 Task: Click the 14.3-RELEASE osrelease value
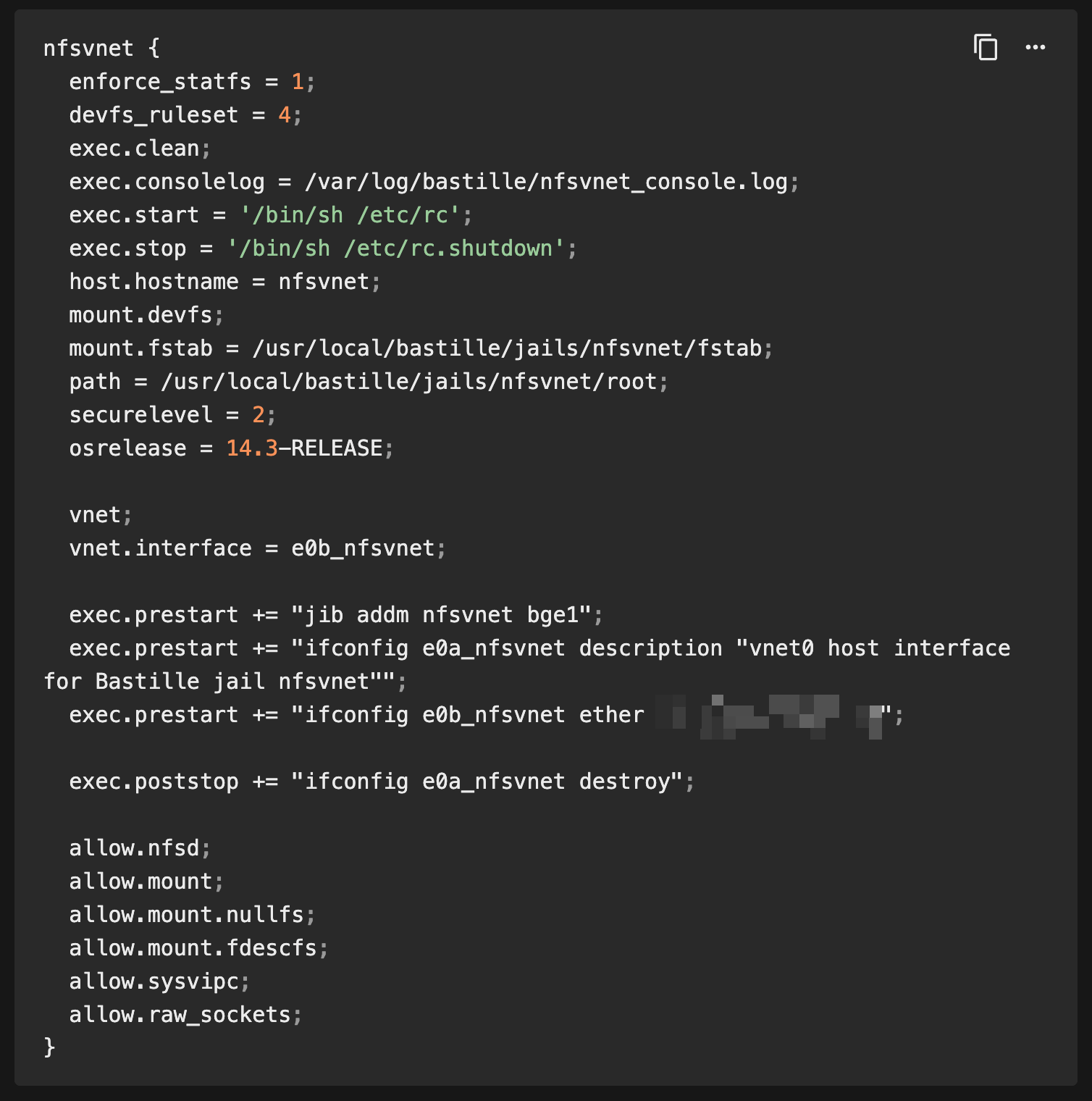pos(304,448)
